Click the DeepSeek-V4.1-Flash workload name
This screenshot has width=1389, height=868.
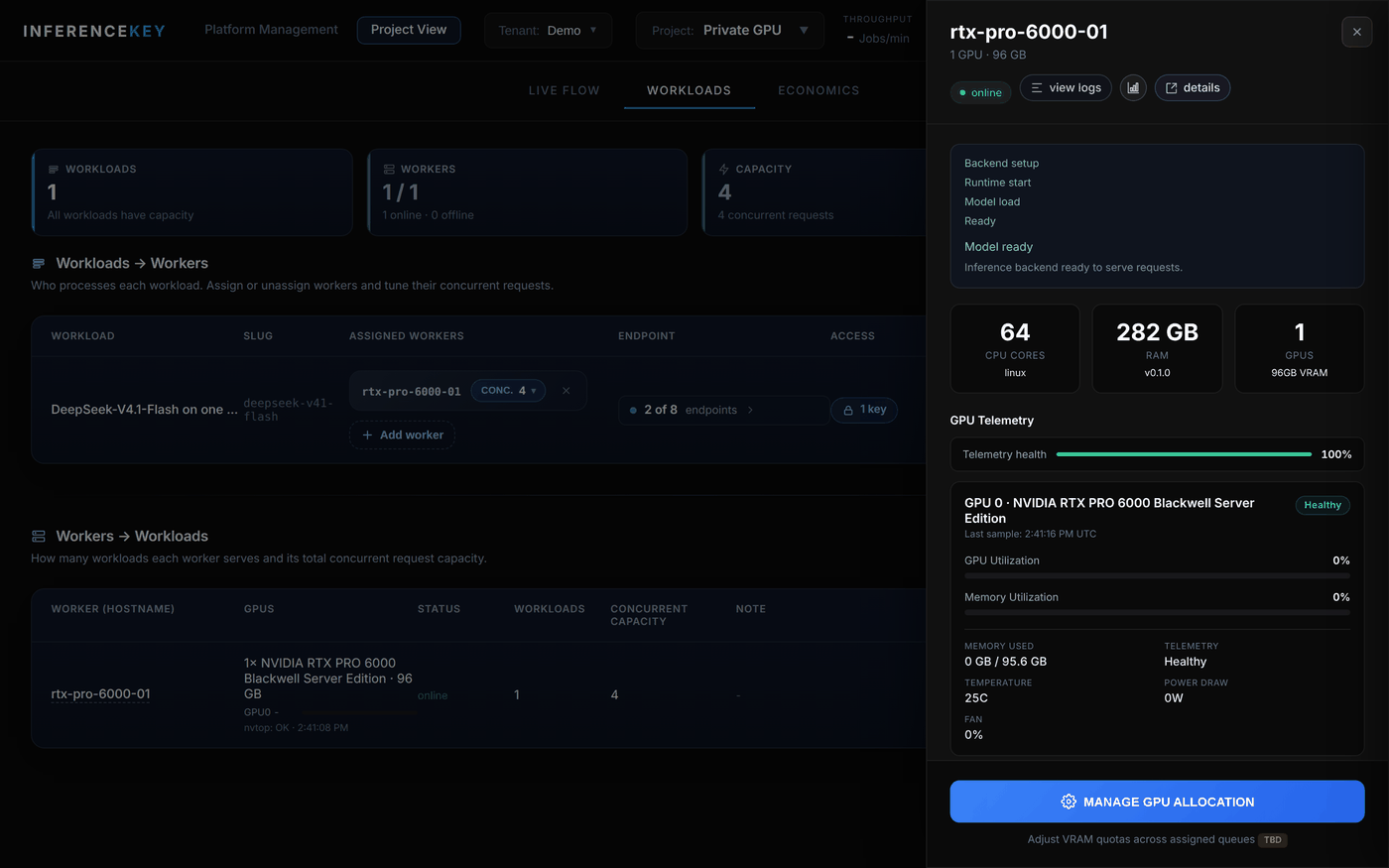[144, 410]
